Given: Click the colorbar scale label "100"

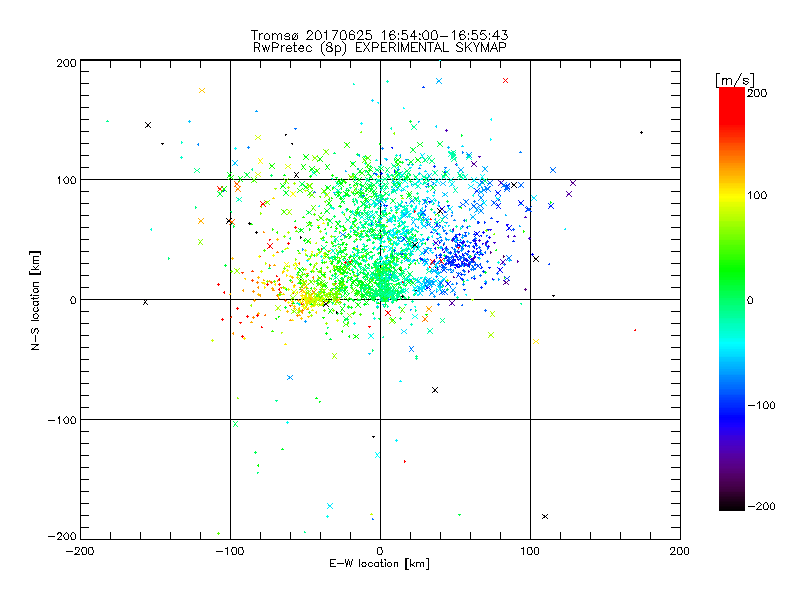Looking at the screenshot, I should (x=757, y=195).
